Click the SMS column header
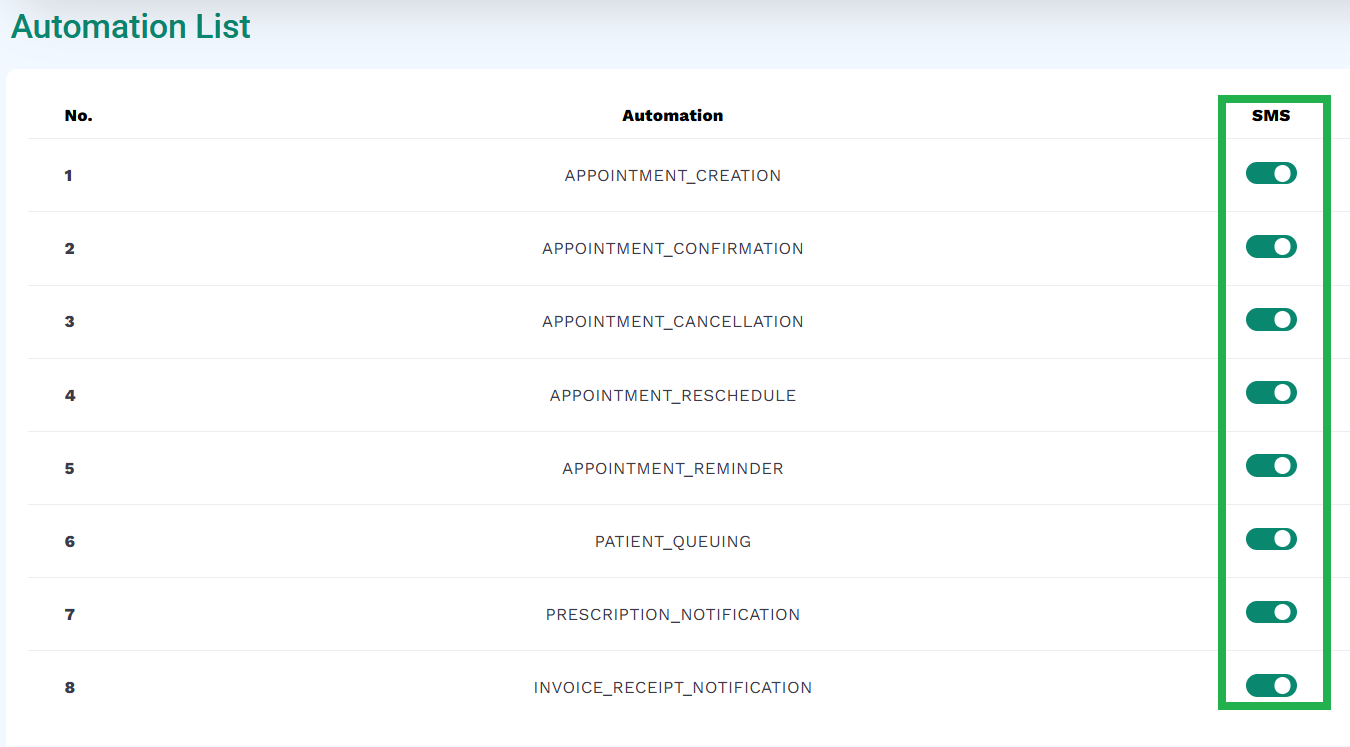 [1271, 116]
